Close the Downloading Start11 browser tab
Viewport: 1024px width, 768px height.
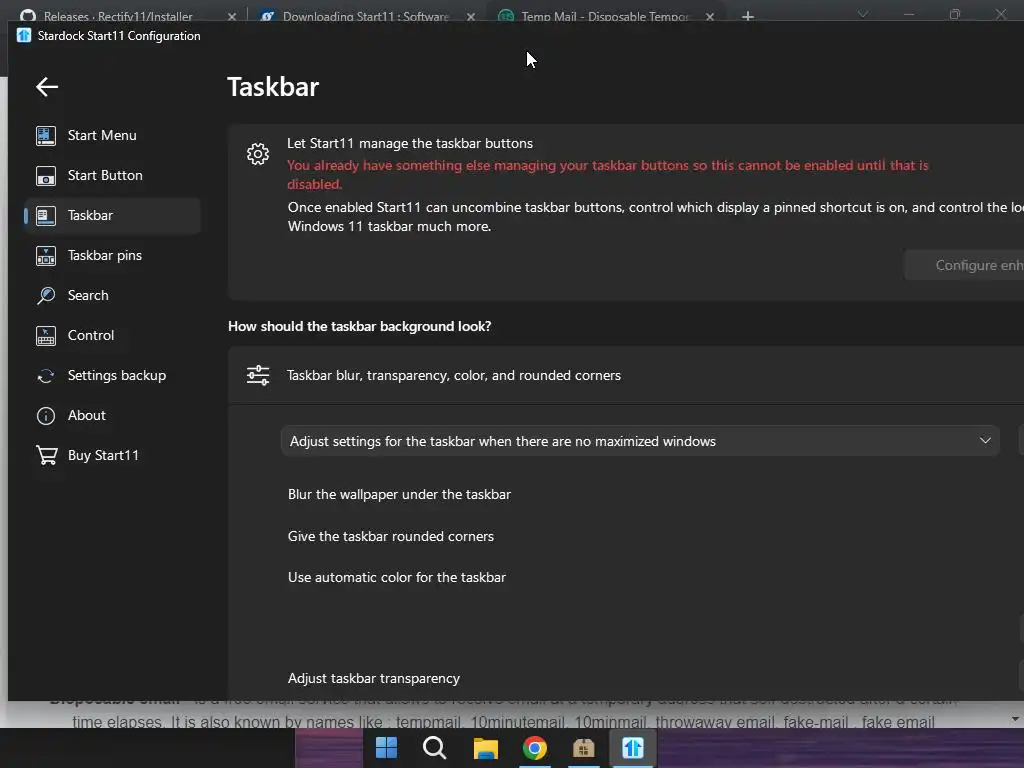pyautogui.click(x=471, y=16)
